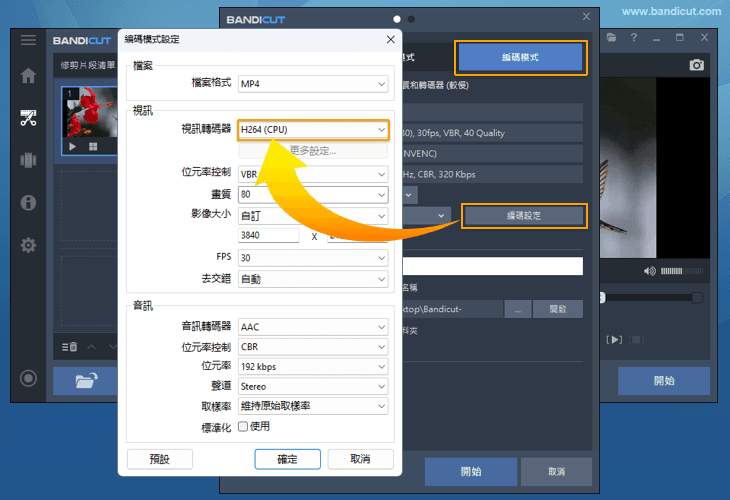The height and width of the screenshot is (500, 730).
Task: Open settings gear in left sidebar
Action: 28,245
